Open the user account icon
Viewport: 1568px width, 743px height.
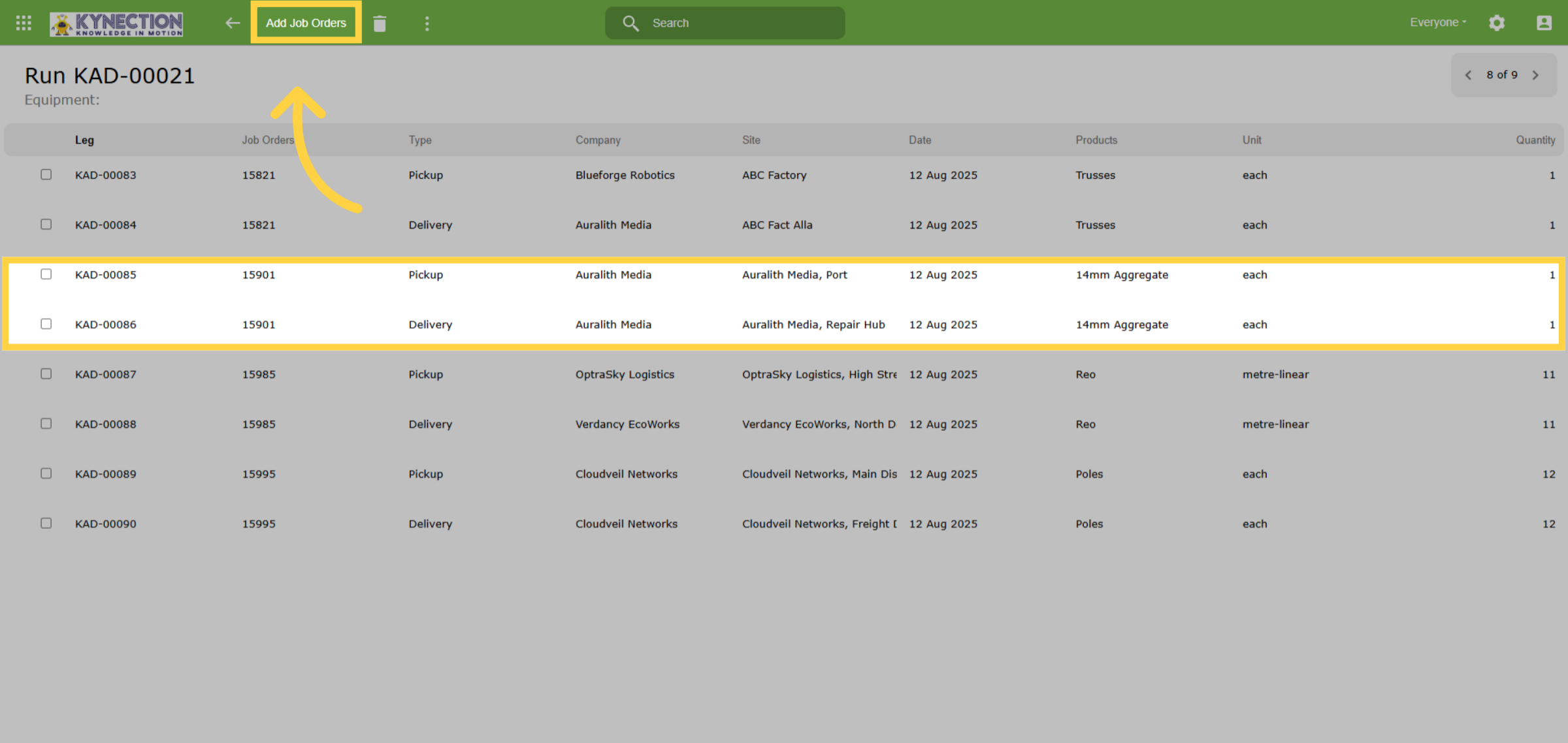pyautogui.click(x=1544, y=23)
